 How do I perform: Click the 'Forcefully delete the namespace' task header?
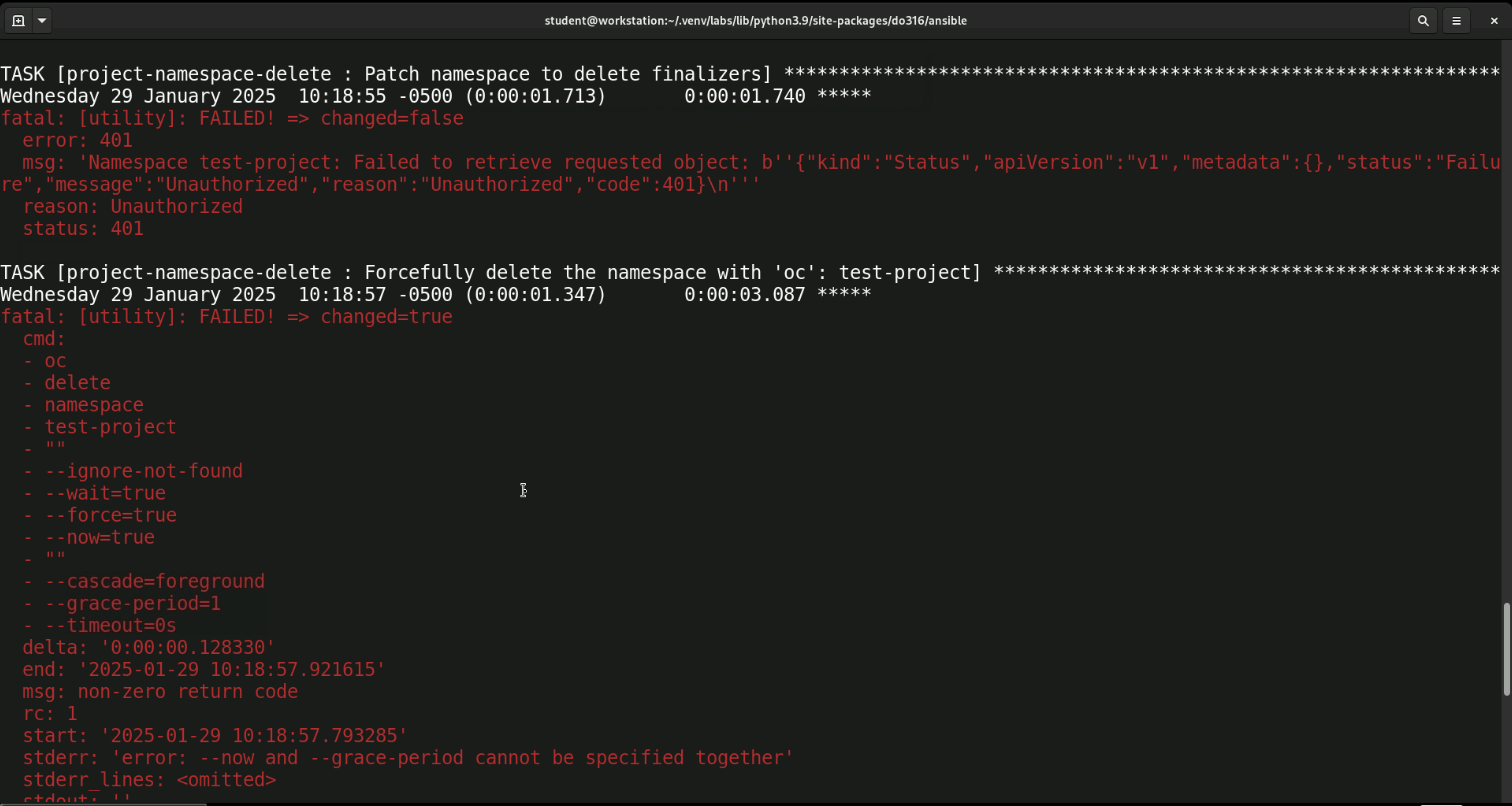(x=490, y=273)
